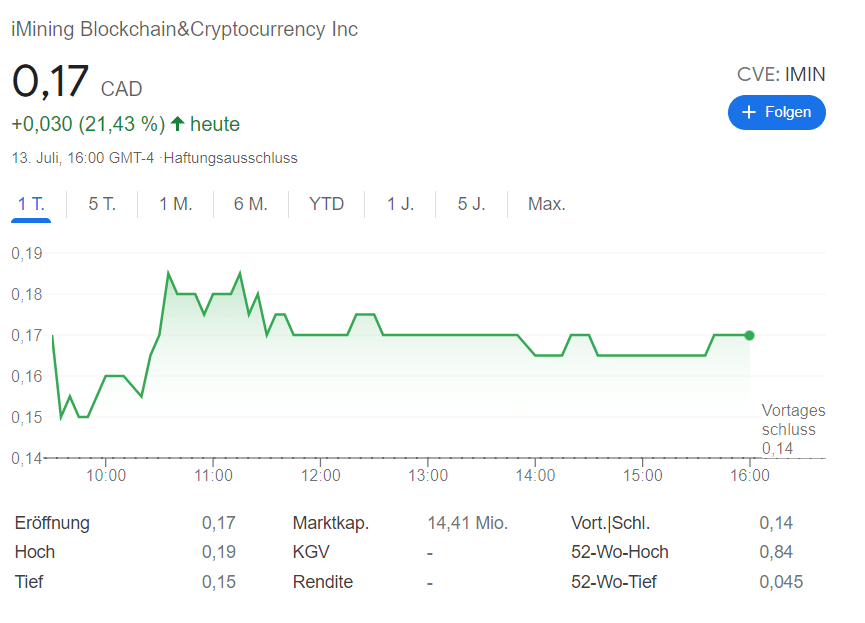The image size is (865, 623).
Task: Click the word heute in the change line
Action: coord(215,124)
